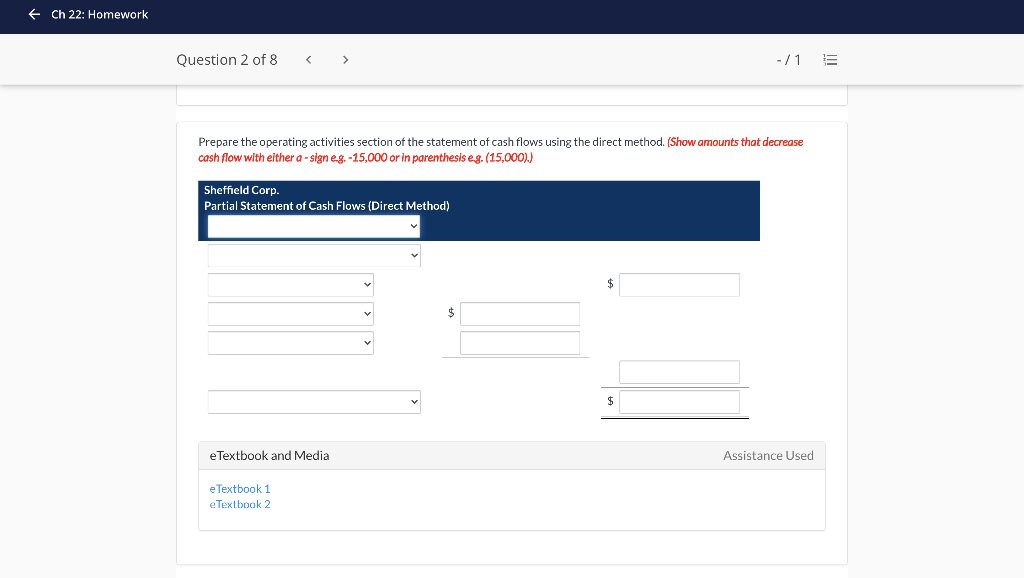The height and width of the screenshot is (578, 1024).
Task: Advance to the next question with the right chevron
Action: point(345,59)
